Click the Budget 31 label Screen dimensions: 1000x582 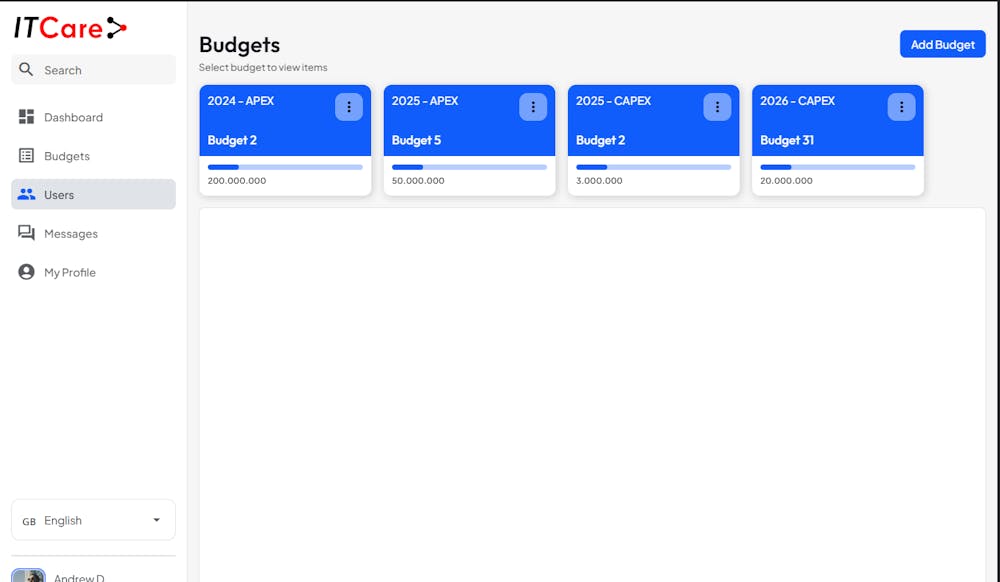(787, 140)
